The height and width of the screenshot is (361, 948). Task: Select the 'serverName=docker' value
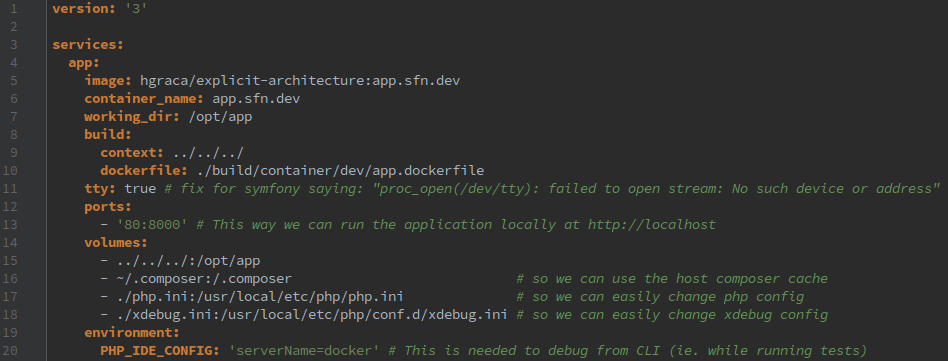coord(304,351)
